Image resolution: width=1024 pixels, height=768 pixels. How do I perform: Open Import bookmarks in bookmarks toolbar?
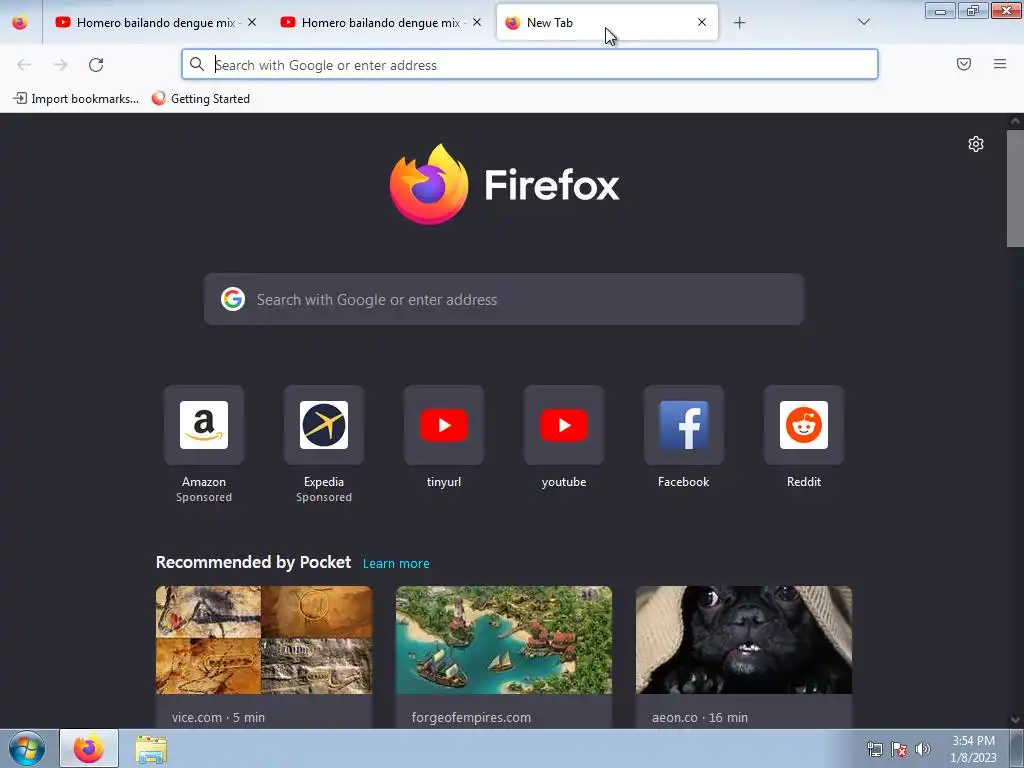[76, 99]
